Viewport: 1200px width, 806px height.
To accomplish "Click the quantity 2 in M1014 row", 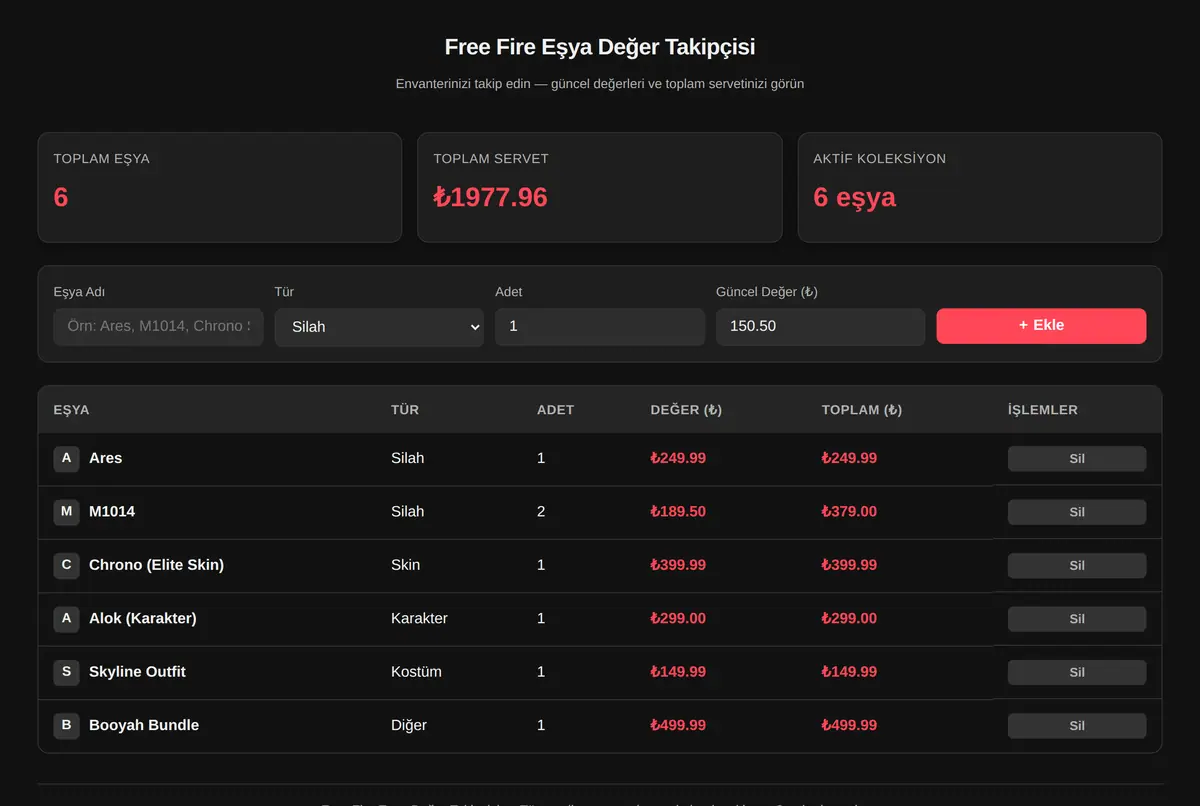I will 541,511.
